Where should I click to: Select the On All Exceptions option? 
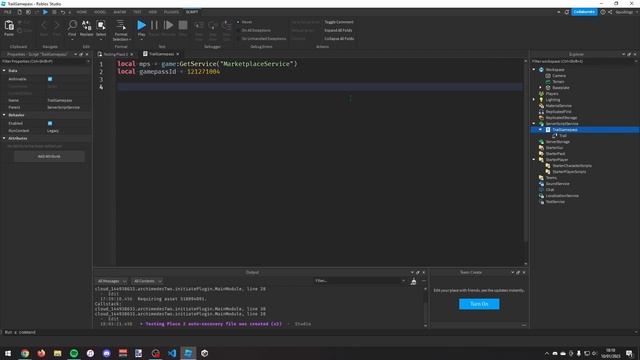[x=256, y=30]
